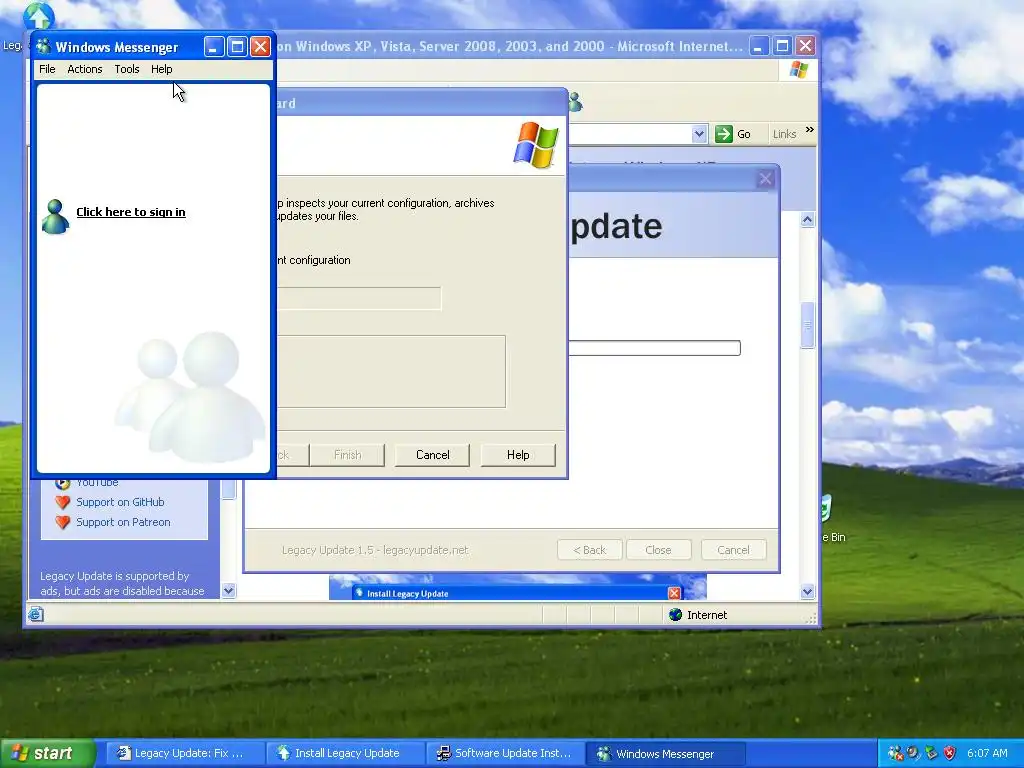
Task: Close the Windows Messenger window
Action: tap(260, 46)
